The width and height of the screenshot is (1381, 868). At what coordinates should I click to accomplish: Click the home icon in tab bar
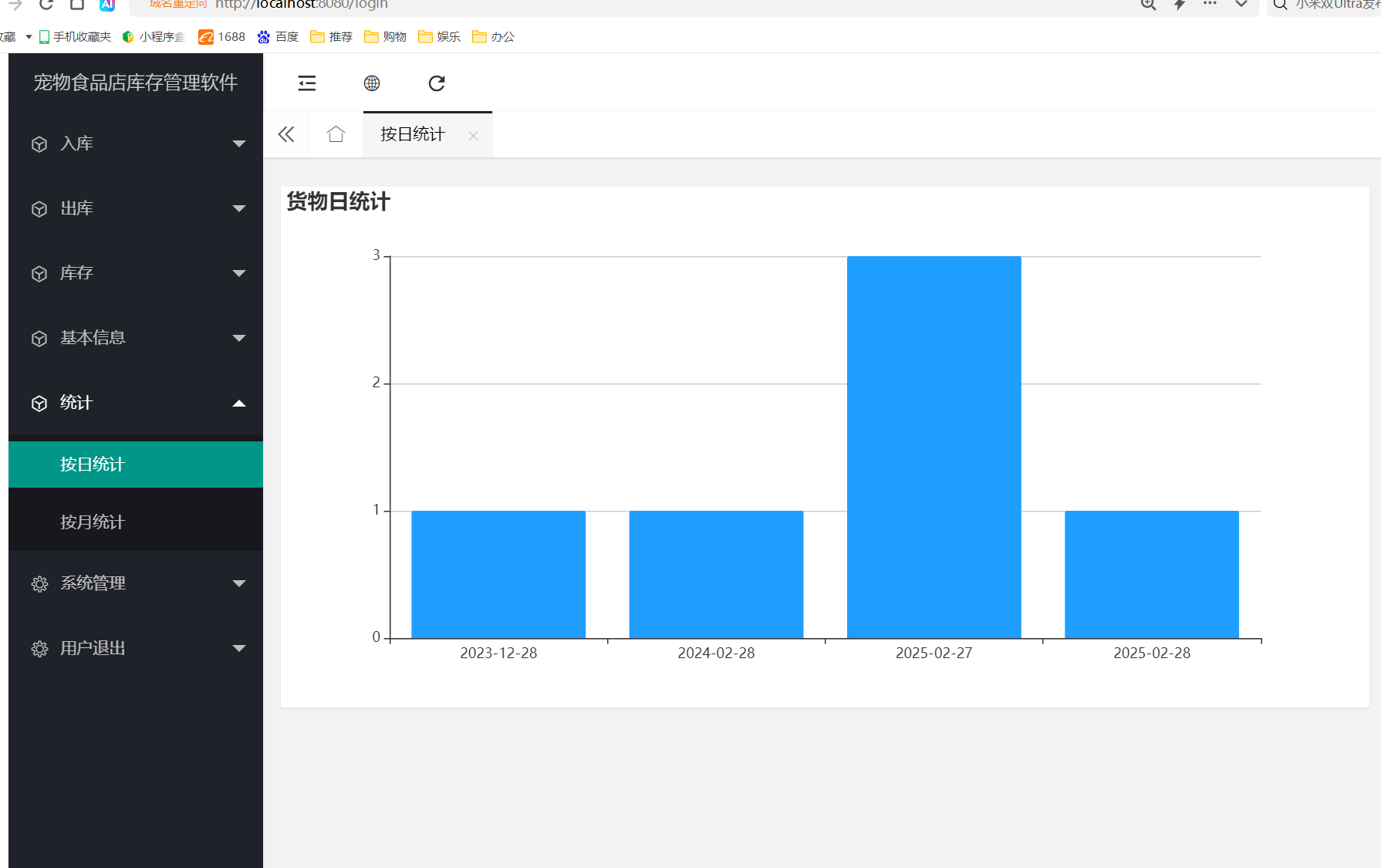click(336, 134)
